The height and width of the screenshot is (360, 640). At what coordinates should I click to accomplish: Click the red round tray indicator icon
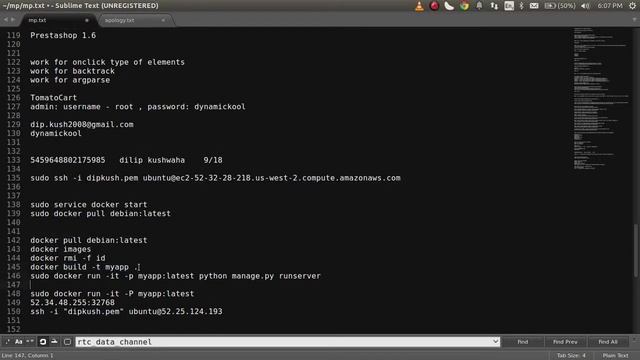click(x=434, y=6)
